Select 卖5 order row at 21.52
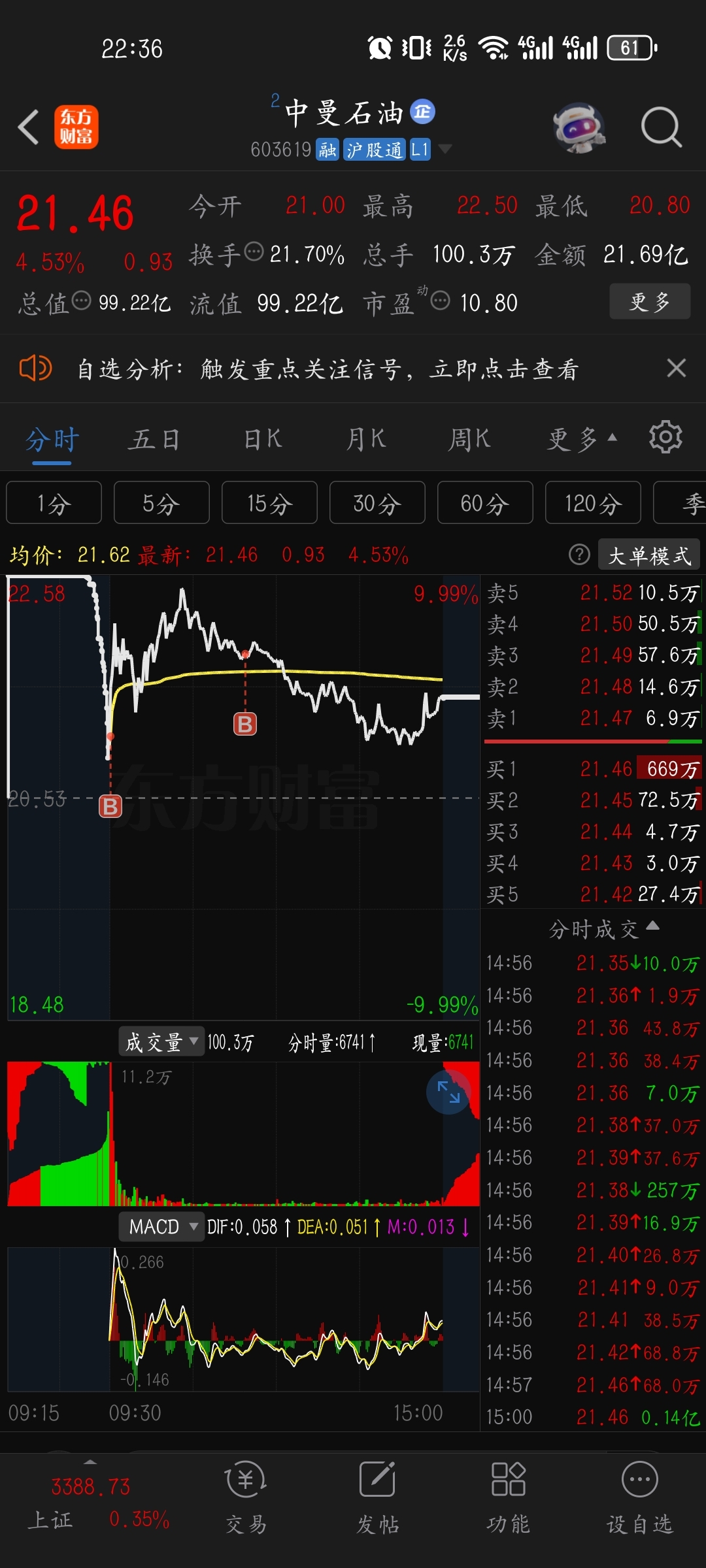The width and height of the screenshot is (706, 1568). (593, 593)
